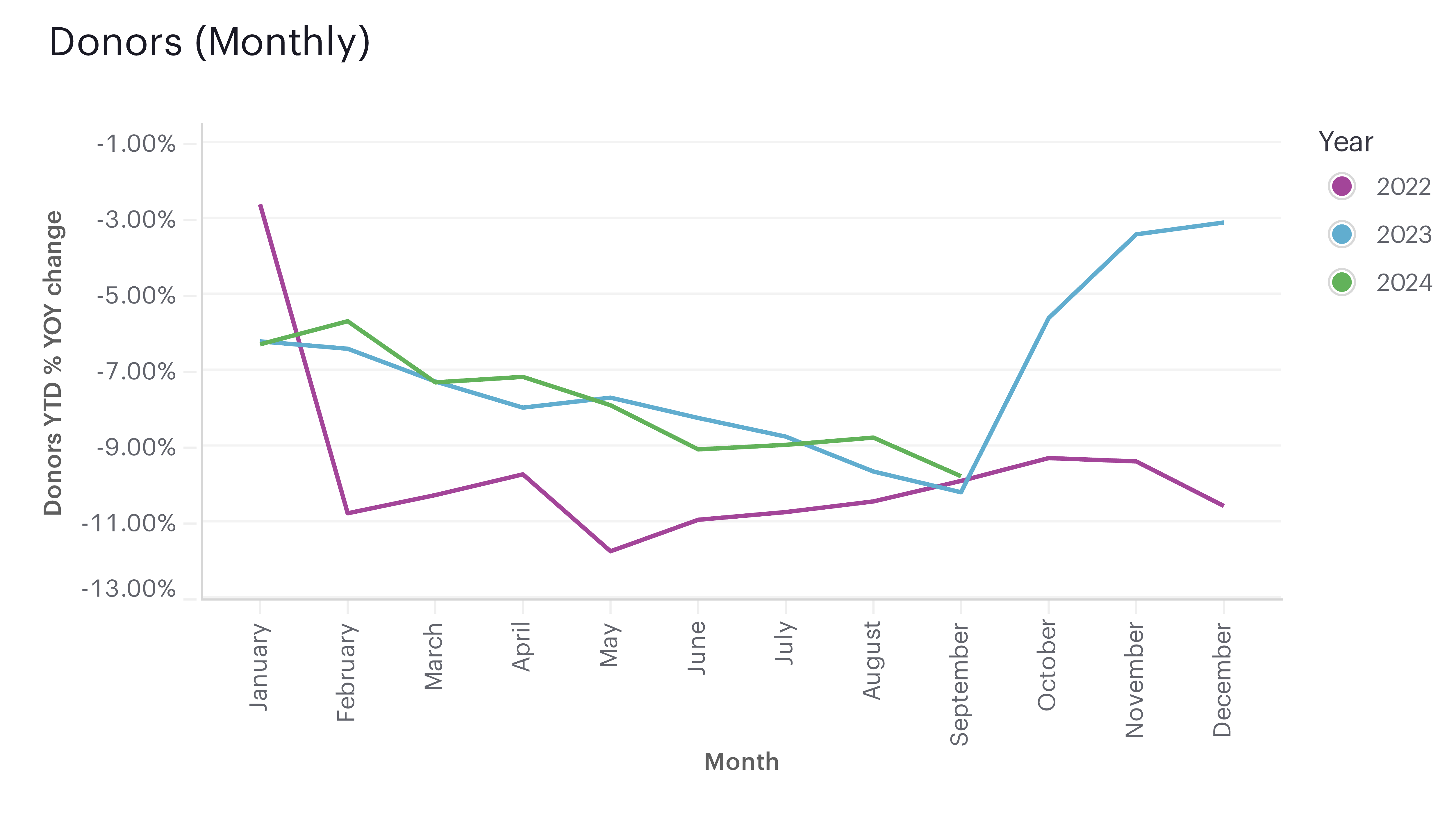The image size is (1456, 814).
Task: Select the 2024 legend label text
Action: [1404, 283]
